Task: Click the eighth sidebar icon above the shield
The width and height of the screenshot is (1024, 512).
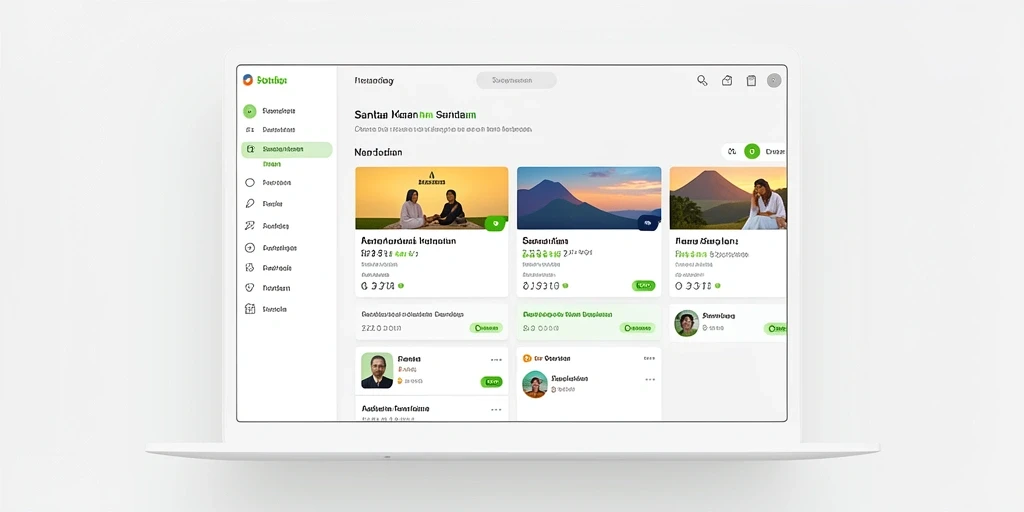Action: [249, 268]
